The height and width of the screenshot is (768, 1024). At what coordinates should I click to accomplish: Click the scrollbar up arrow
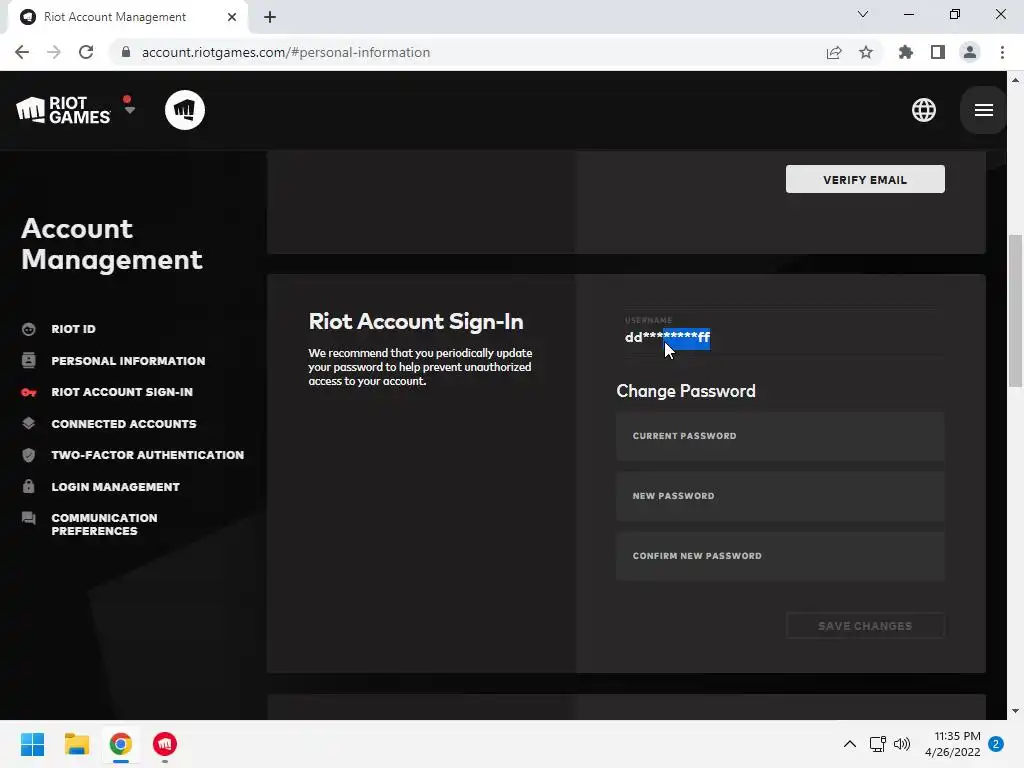tap(1015, 80)
